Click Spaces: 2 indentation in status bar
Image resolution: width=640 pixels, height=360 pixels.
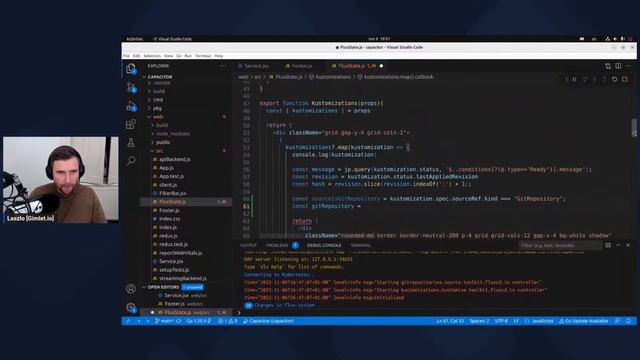tap(479, 321)
